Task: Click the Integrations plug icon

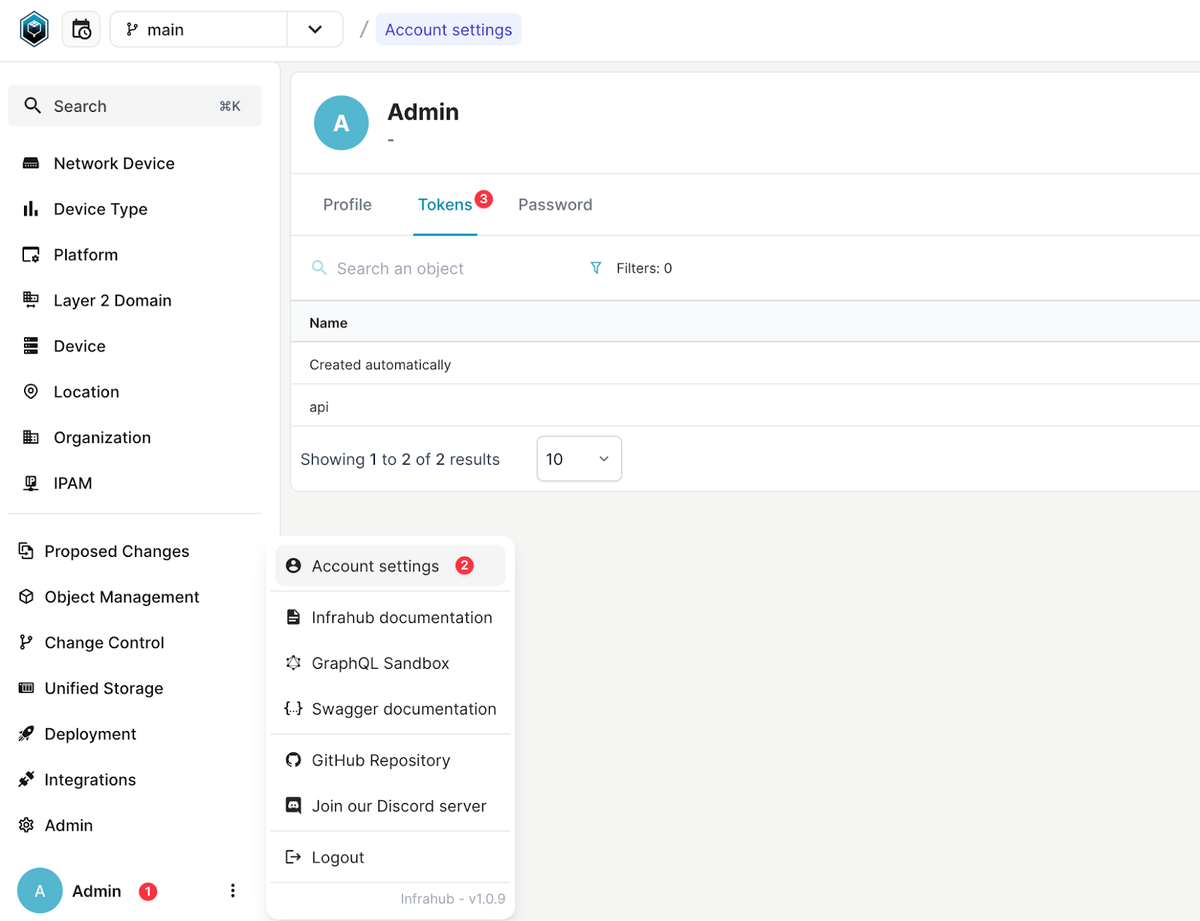Action: click(x=26, y=780)
